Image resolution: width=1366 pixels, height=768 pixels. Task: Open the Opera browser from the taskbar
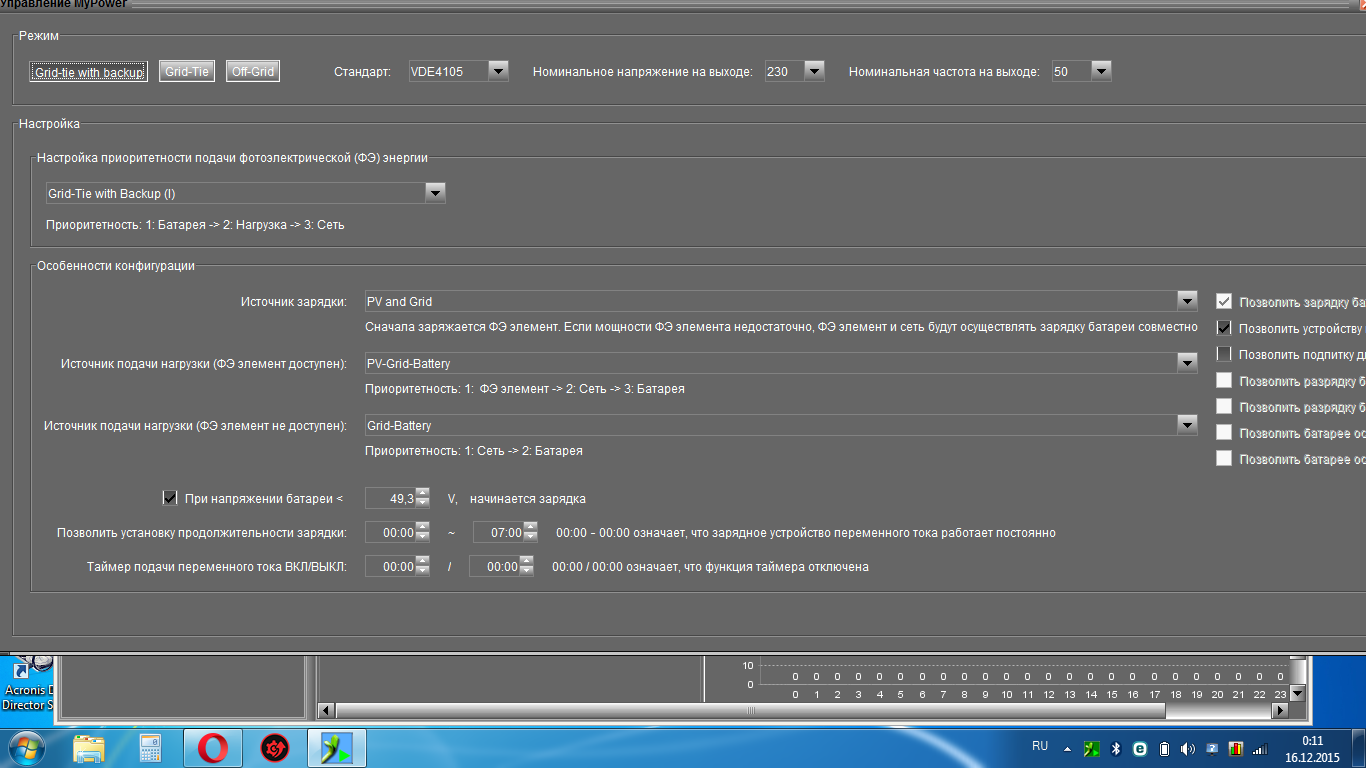(x=212, y=748)
